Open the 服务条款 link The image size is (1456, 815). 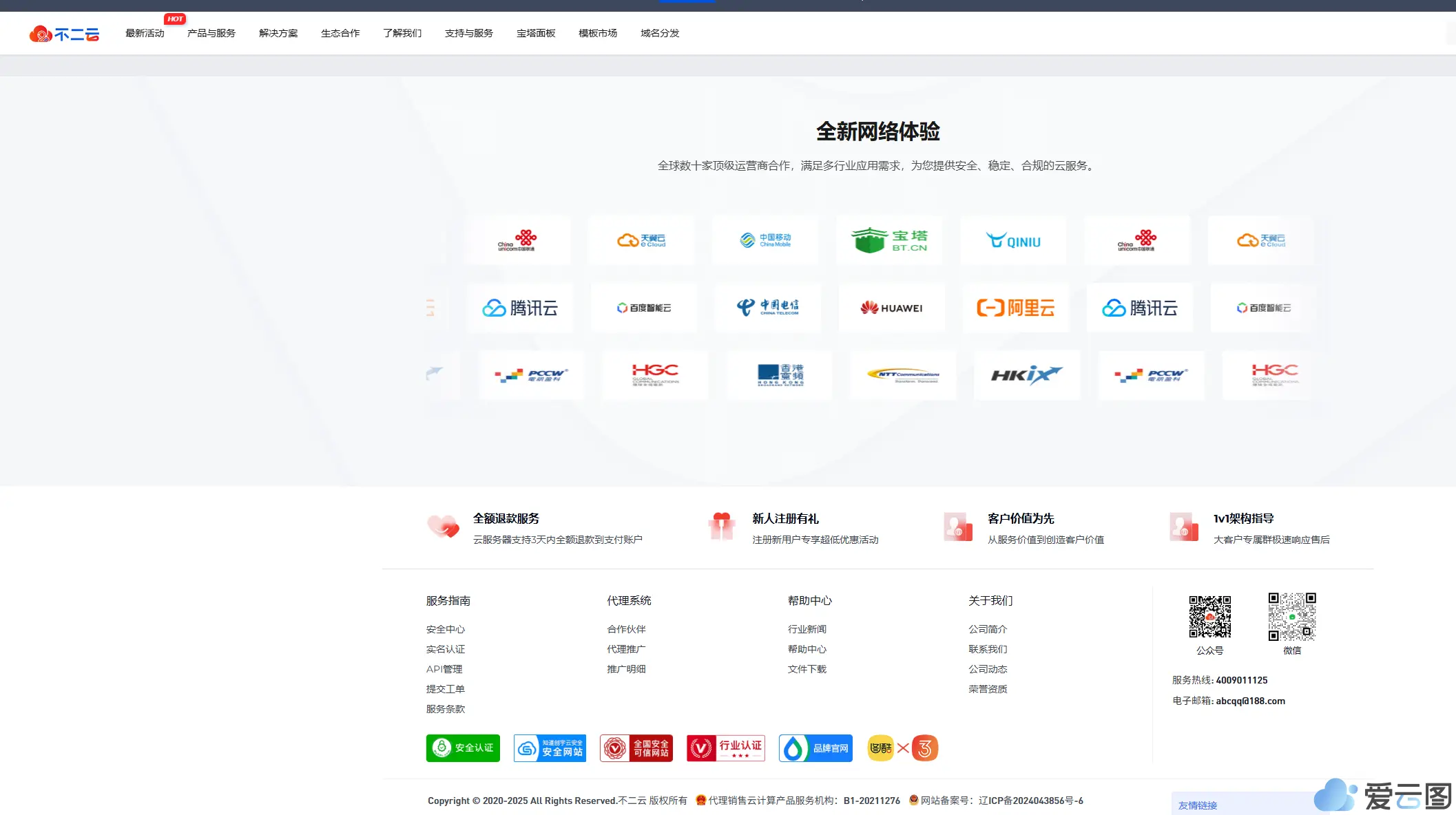446,709
